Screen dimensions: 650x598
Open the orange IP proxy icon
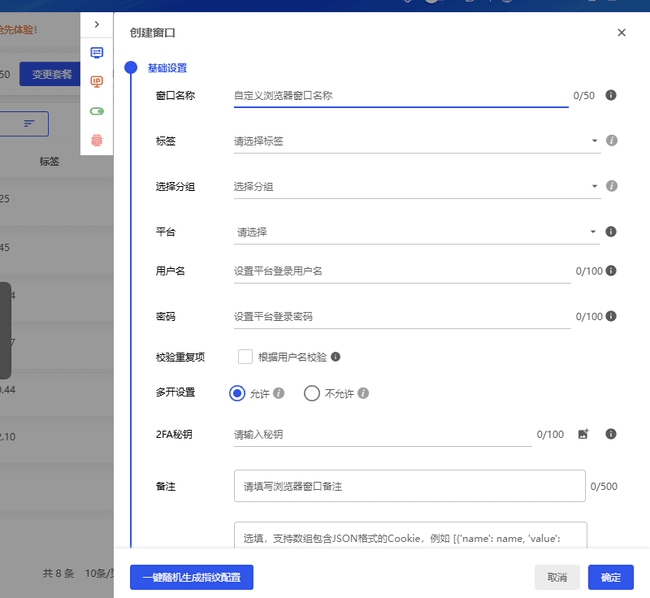click(x=97, y=82)
